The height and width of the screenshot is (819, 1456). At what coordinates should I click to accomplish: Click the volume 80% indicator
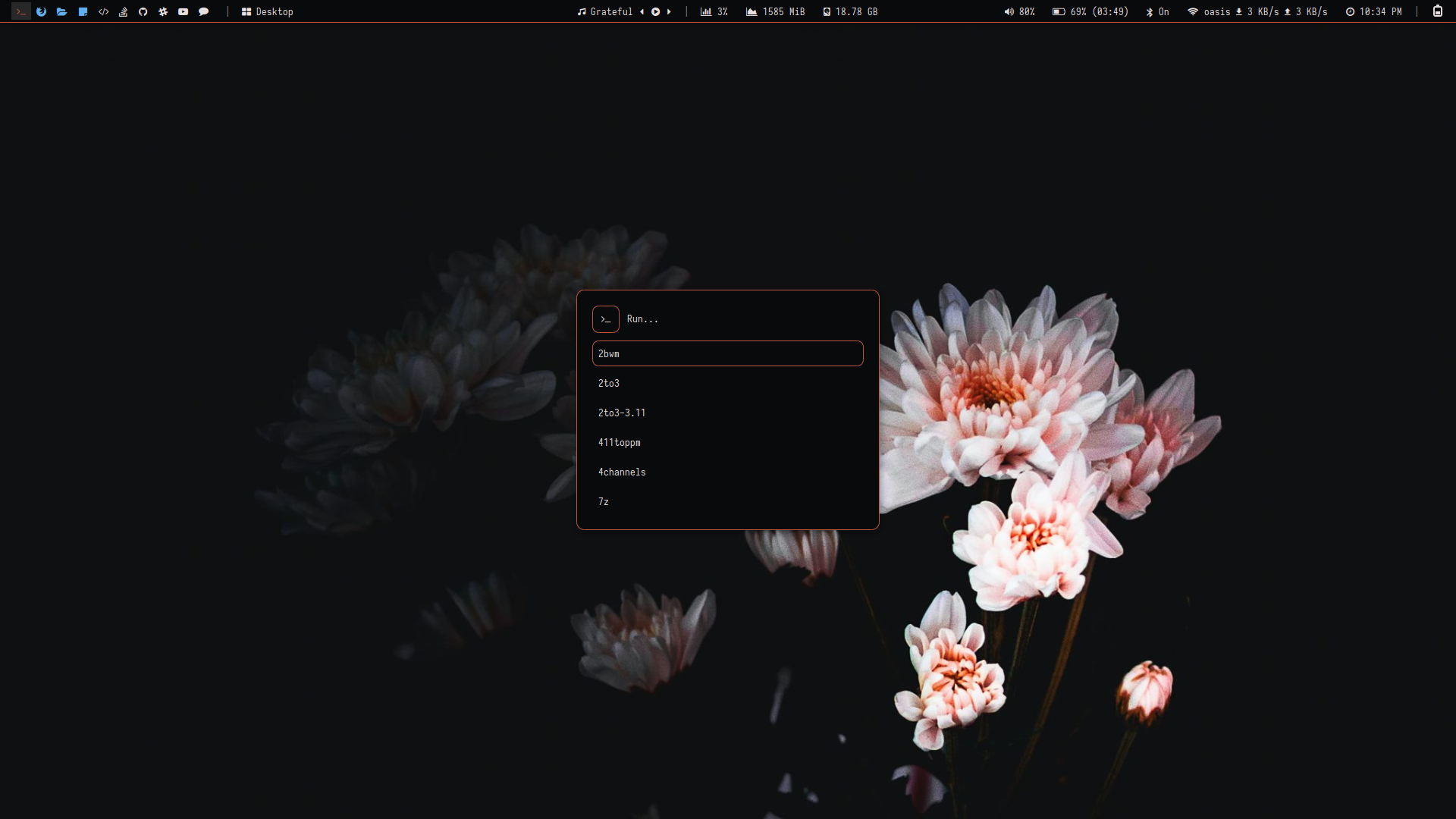(1019, 11)
